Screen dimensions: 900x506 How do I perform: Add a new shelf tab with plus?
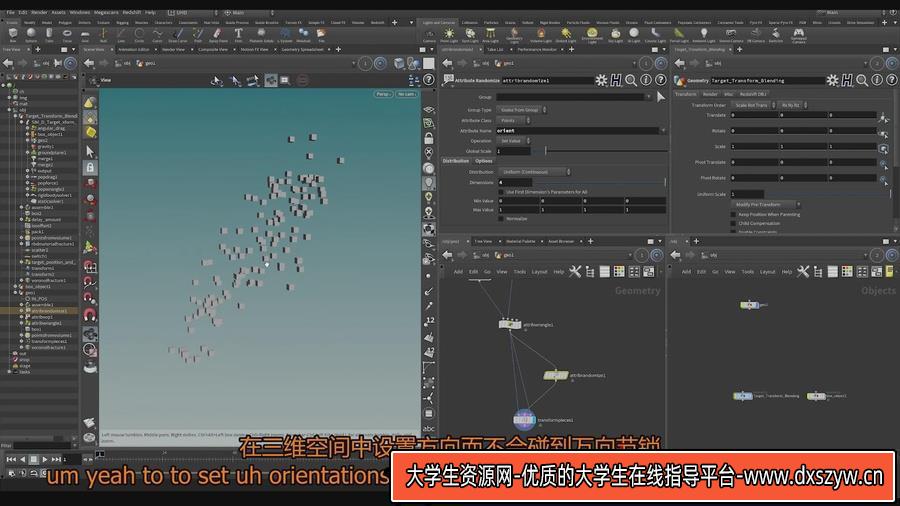tap(394, 22)
